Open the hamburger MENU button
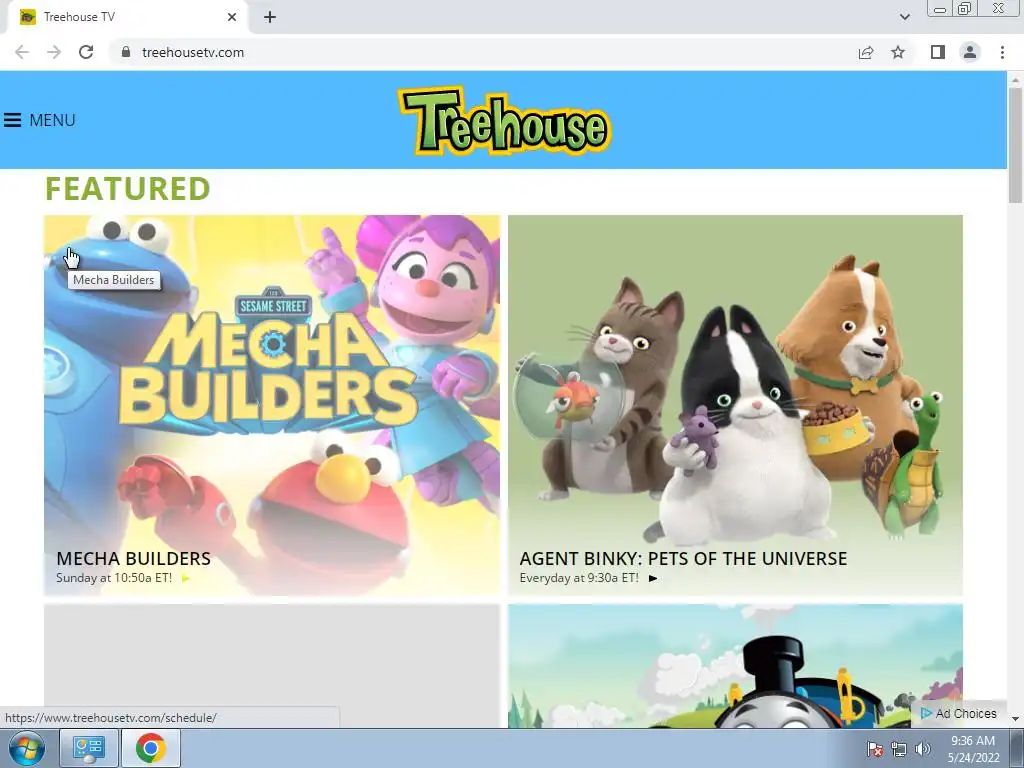 point(40,120)
